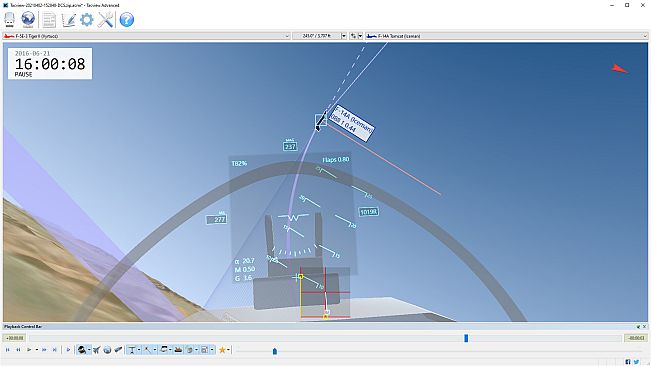This screenshot has height=366, width=651.
Task: Click the orange star bookmark icon
Action: tap(222, 350)
